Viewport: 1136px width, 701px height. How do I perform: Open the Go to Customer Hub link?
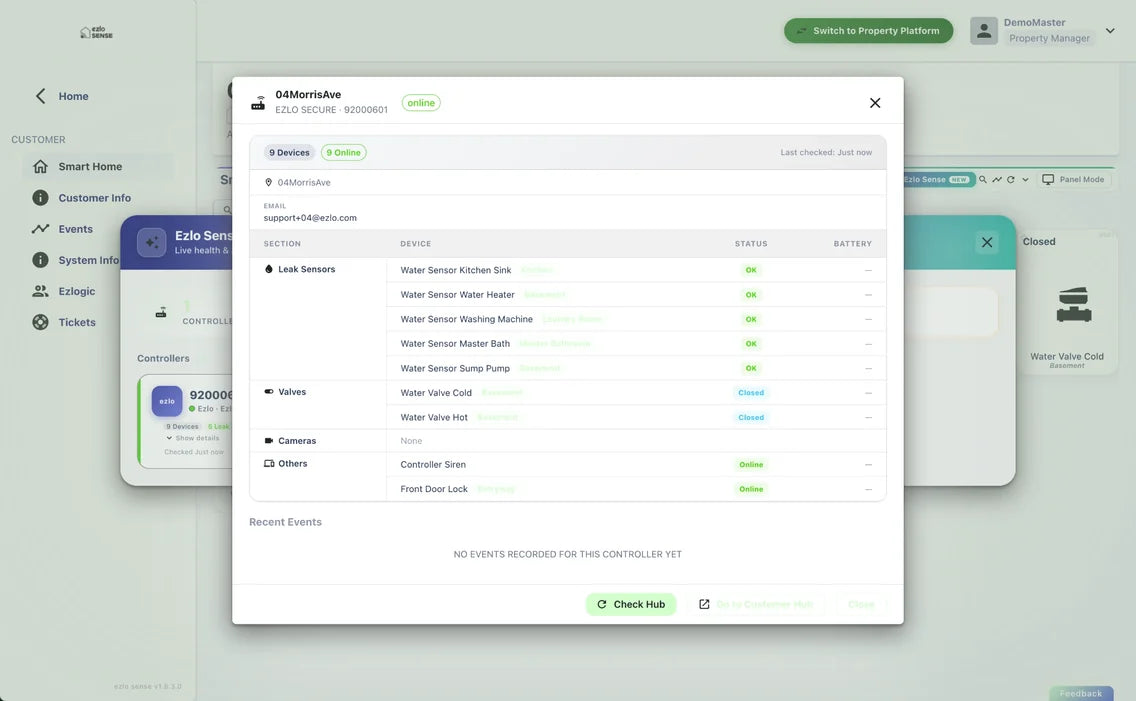tap(756, 604)
